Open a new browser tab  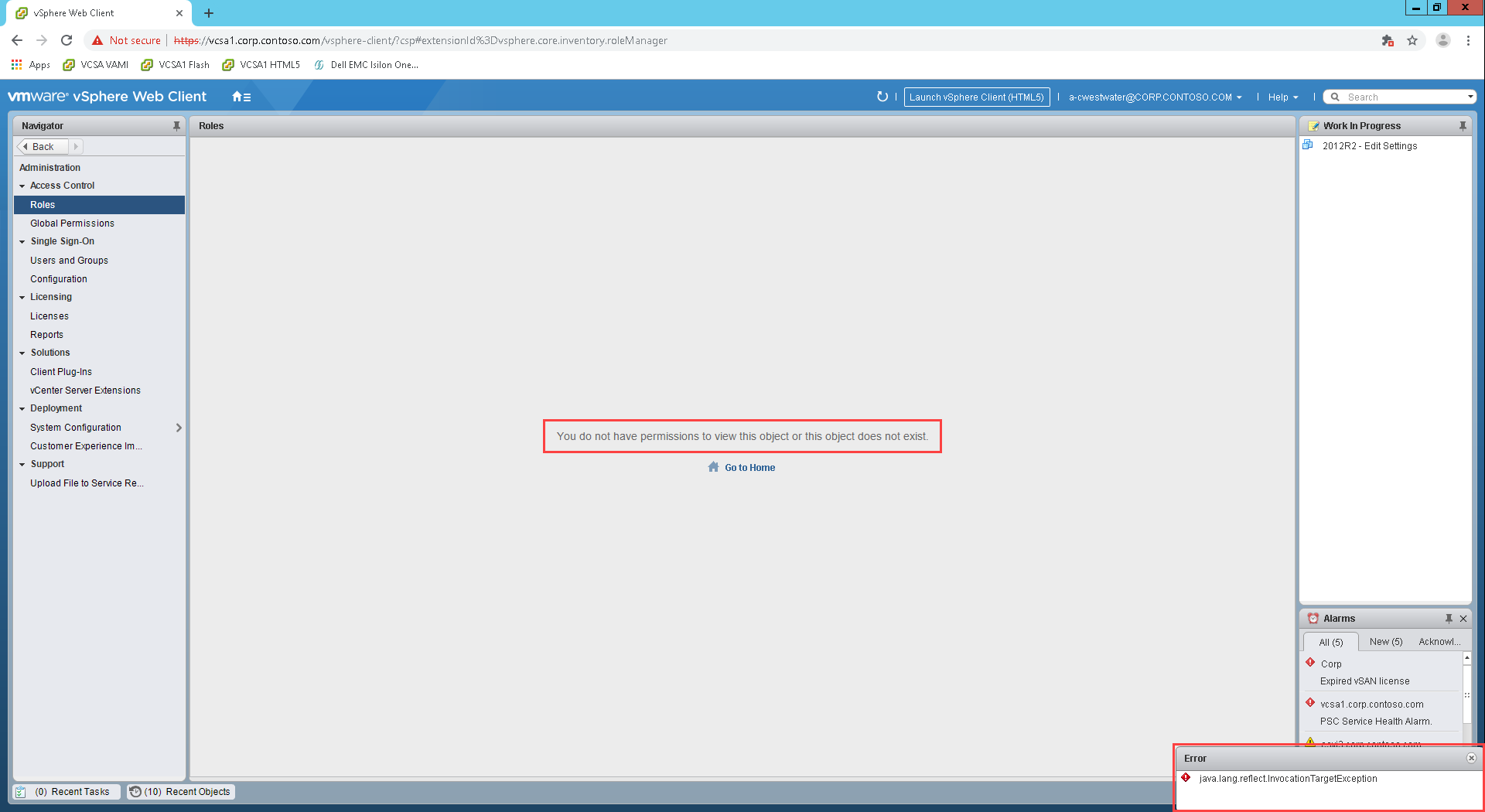coord(209,13)
